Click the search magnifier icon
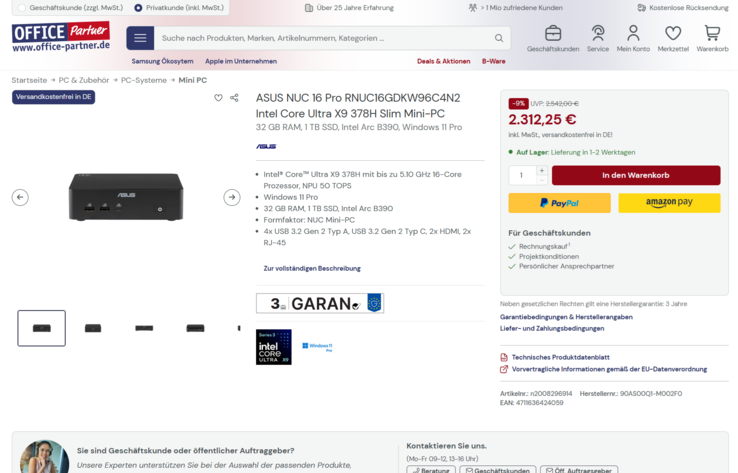Image resolution: width=738 pixels, height=473 pixels. tap(499, 38)
